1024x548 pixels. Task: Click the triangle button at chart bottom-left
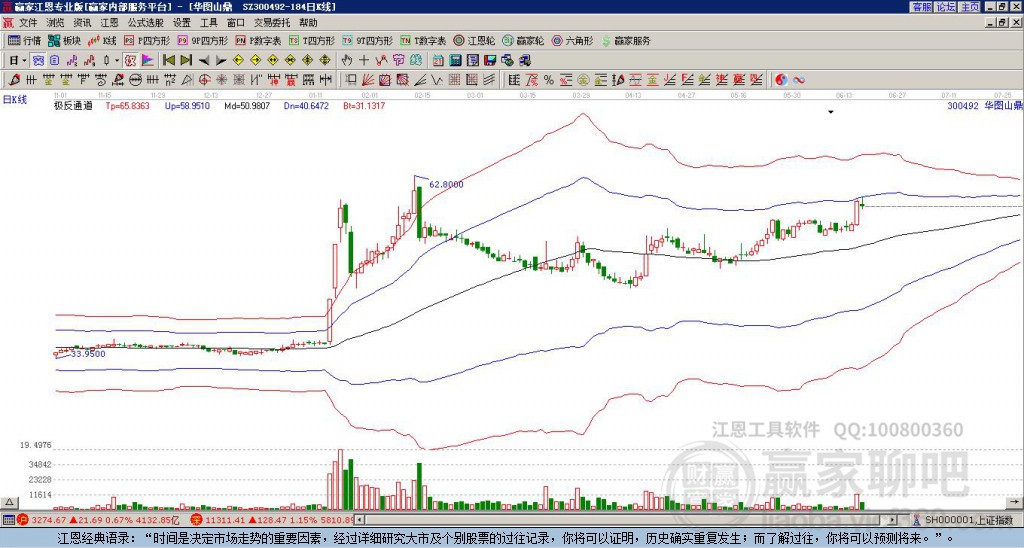pos(9,502)
